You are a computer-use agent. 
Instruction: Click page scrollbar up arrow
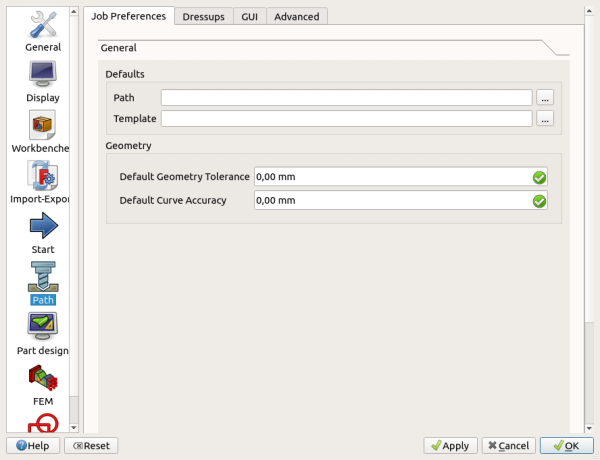(589, 11)
